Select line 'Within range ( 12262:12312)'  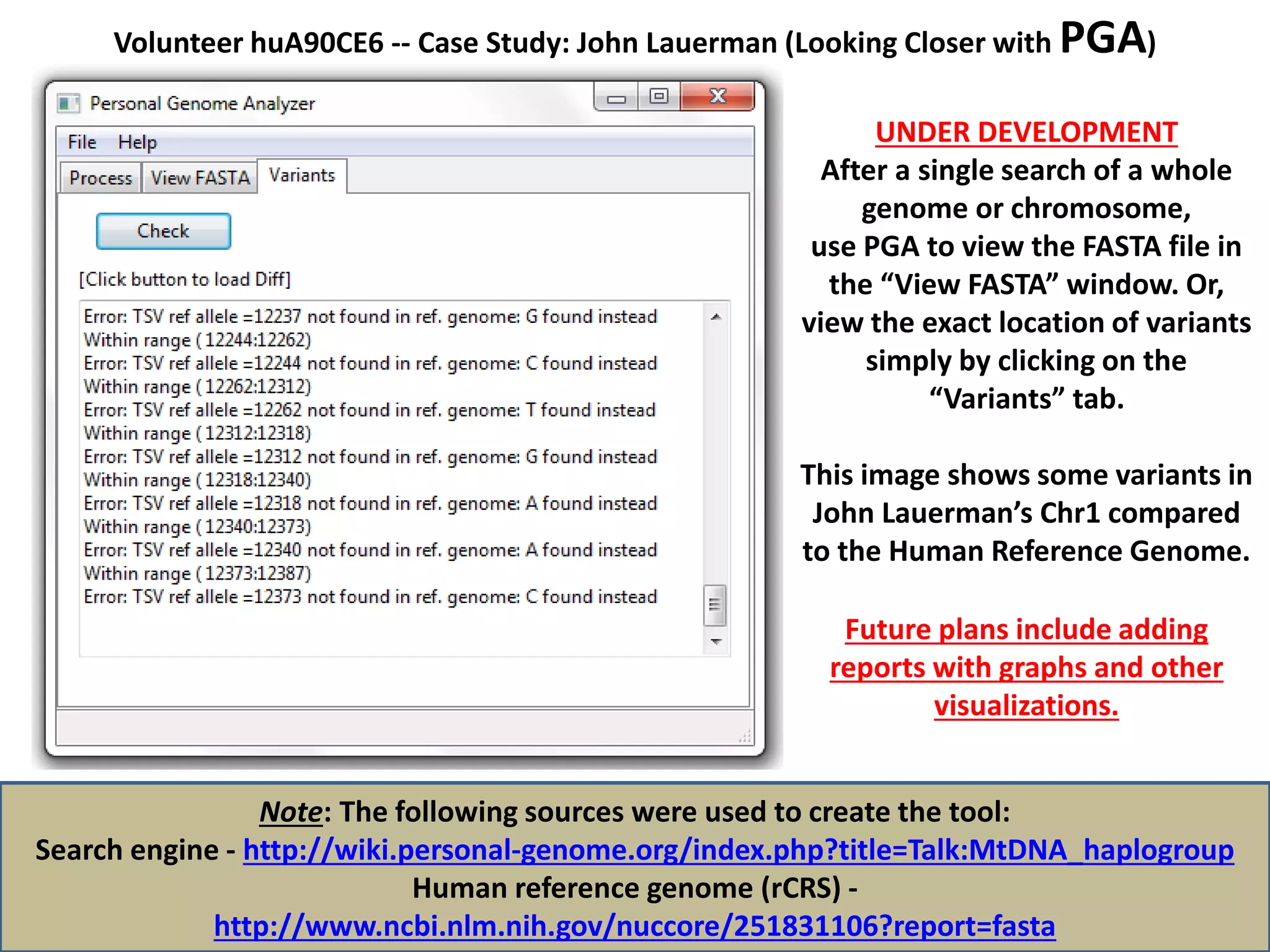point(197,387)
